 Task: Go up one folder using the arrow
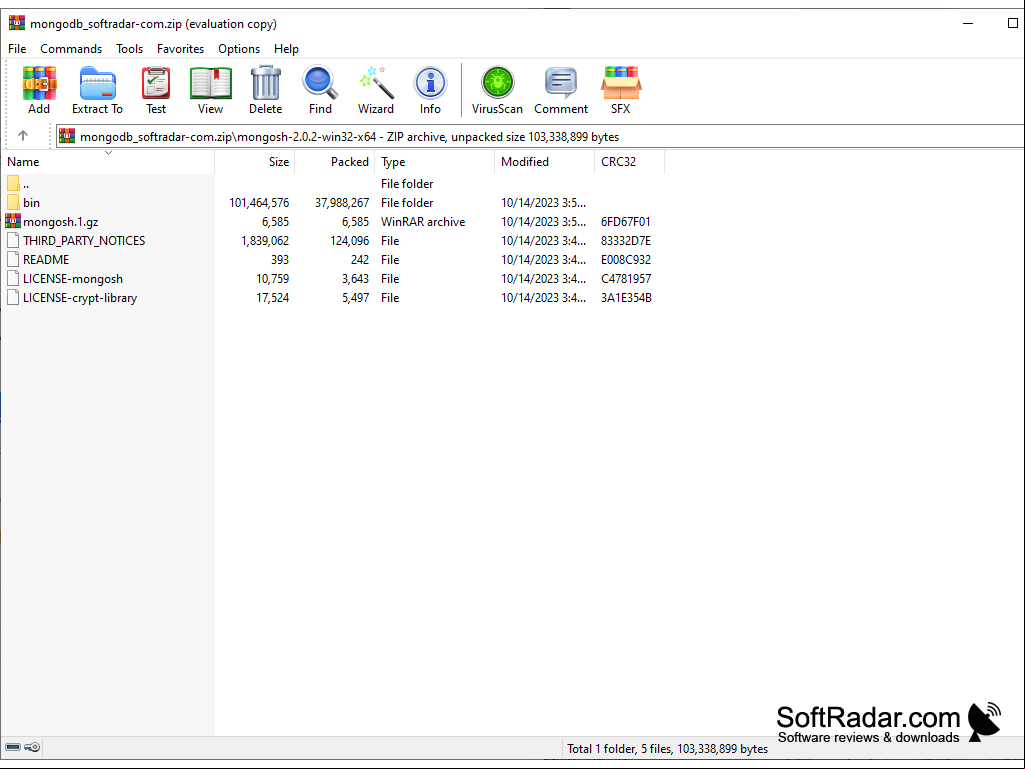pyautogui.click(x=23, y=135)
